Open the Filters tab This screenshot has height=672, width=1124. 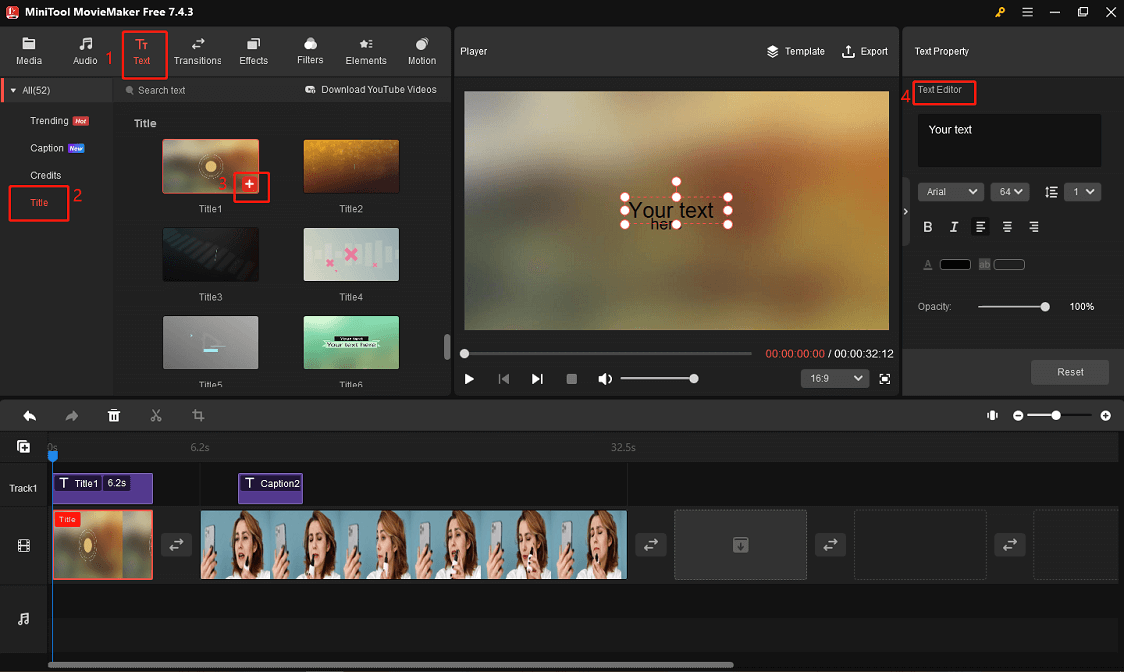310,52
